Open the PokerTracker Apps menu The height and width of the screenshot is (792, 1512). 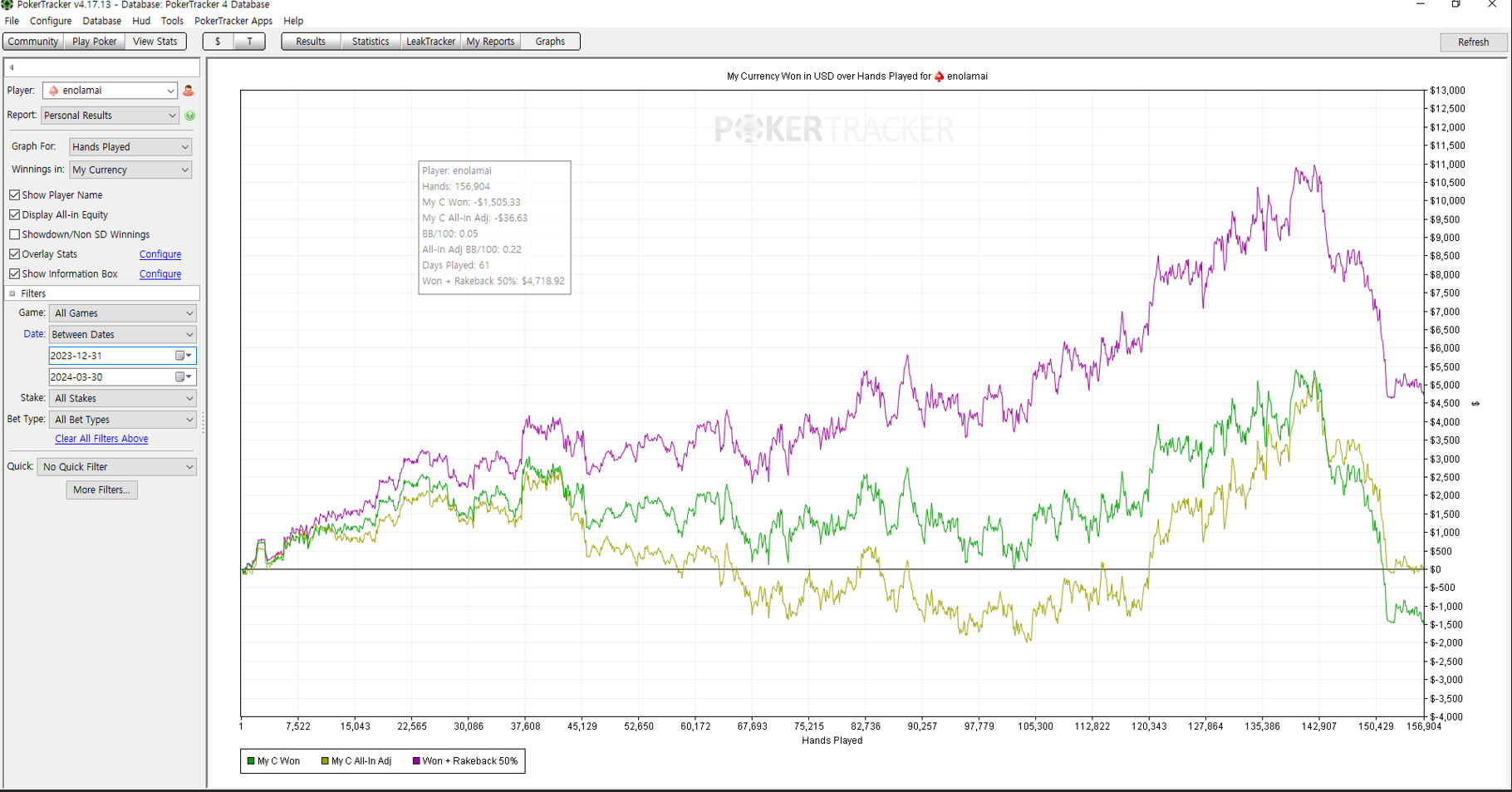tap(233, 21)
